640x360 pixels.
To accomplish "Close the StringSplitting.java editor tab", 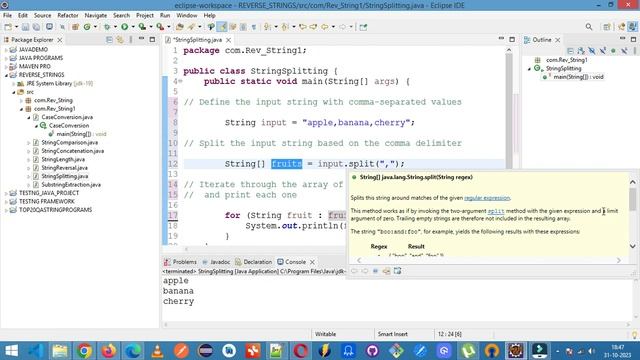I will 229,40.
